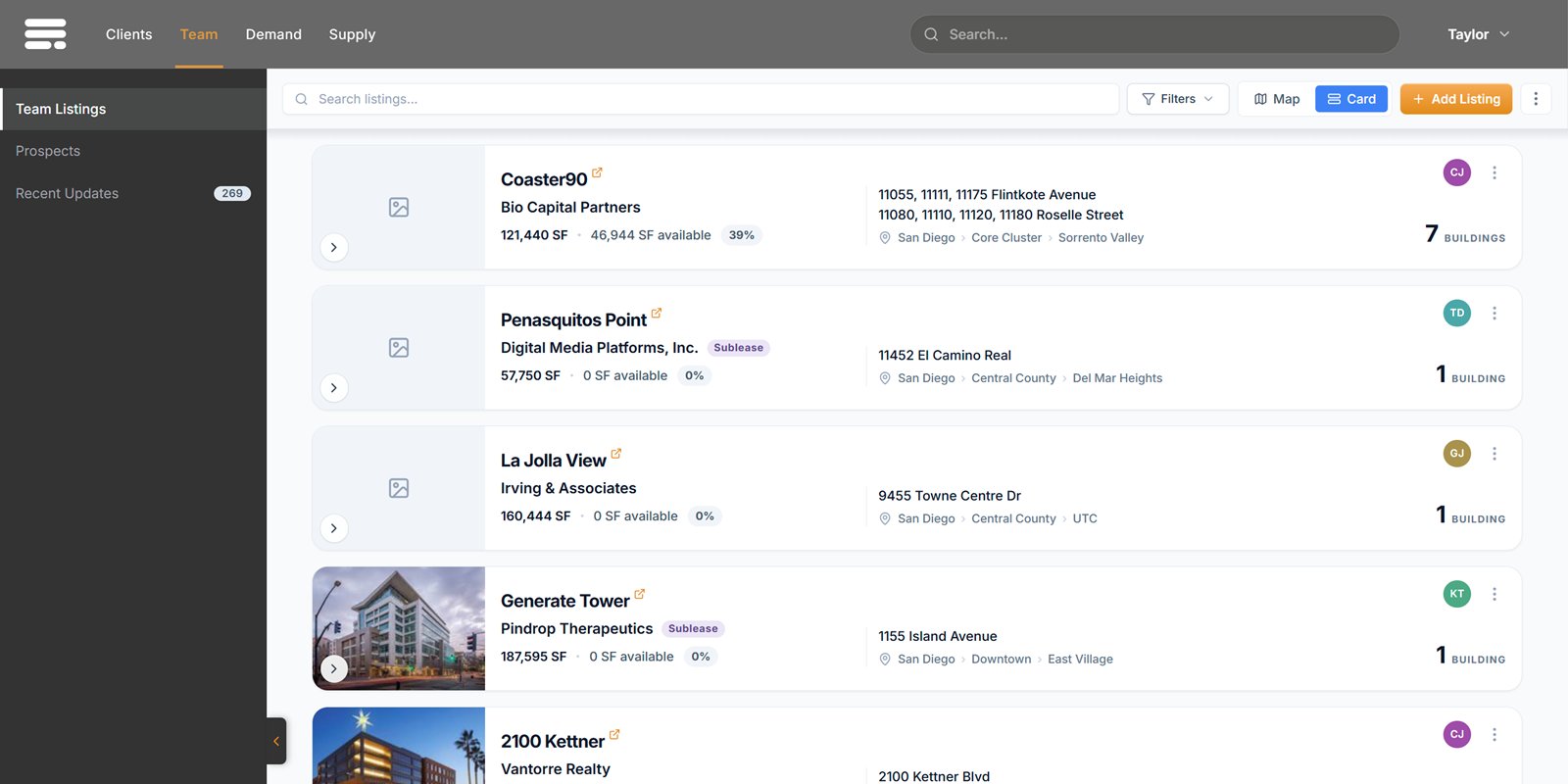The image size is (1568, 784).
Task: Open the Coaster90 listing title
Action: coord(544,179)
